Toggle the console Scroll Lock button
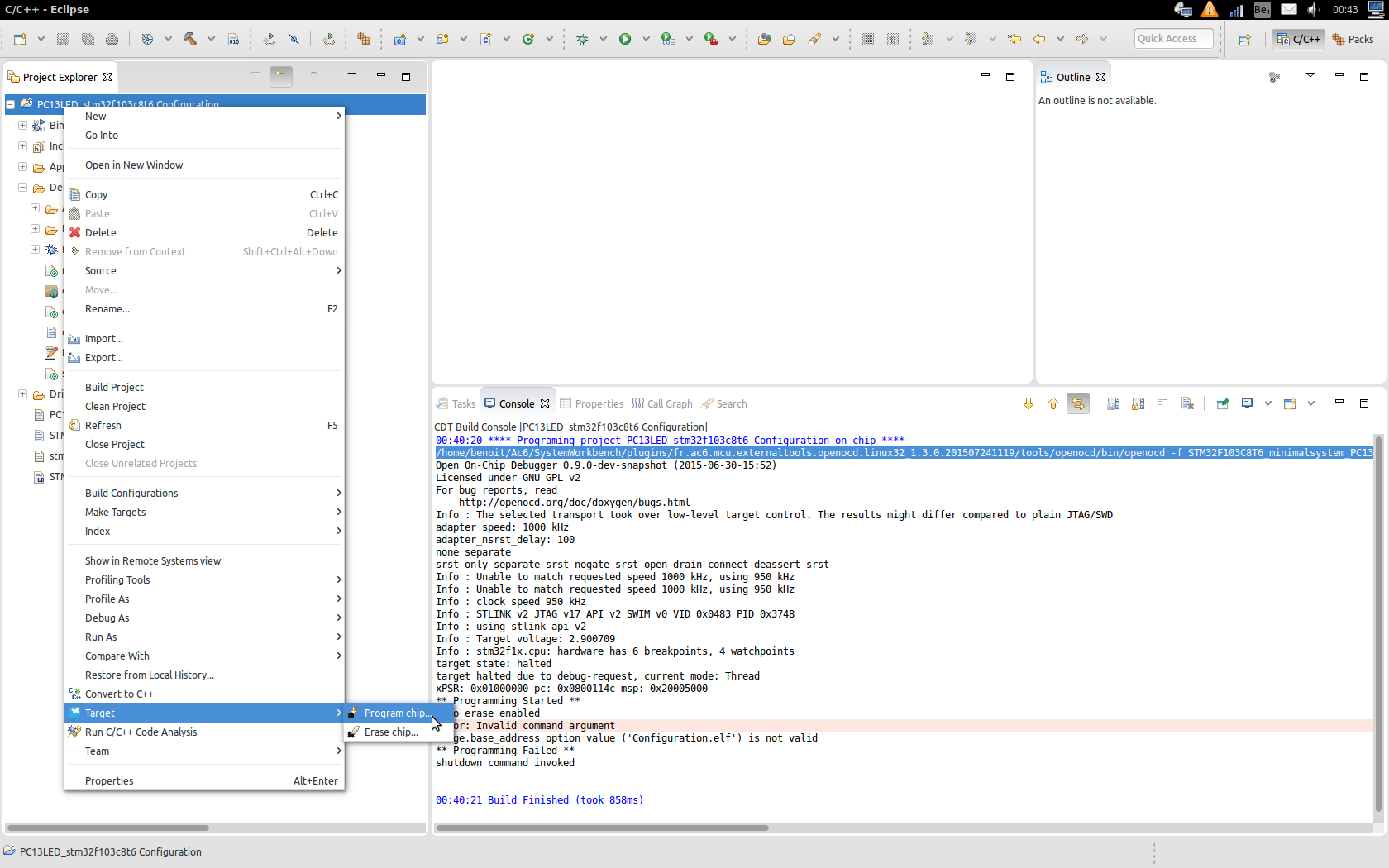 tap(1138, 403)
